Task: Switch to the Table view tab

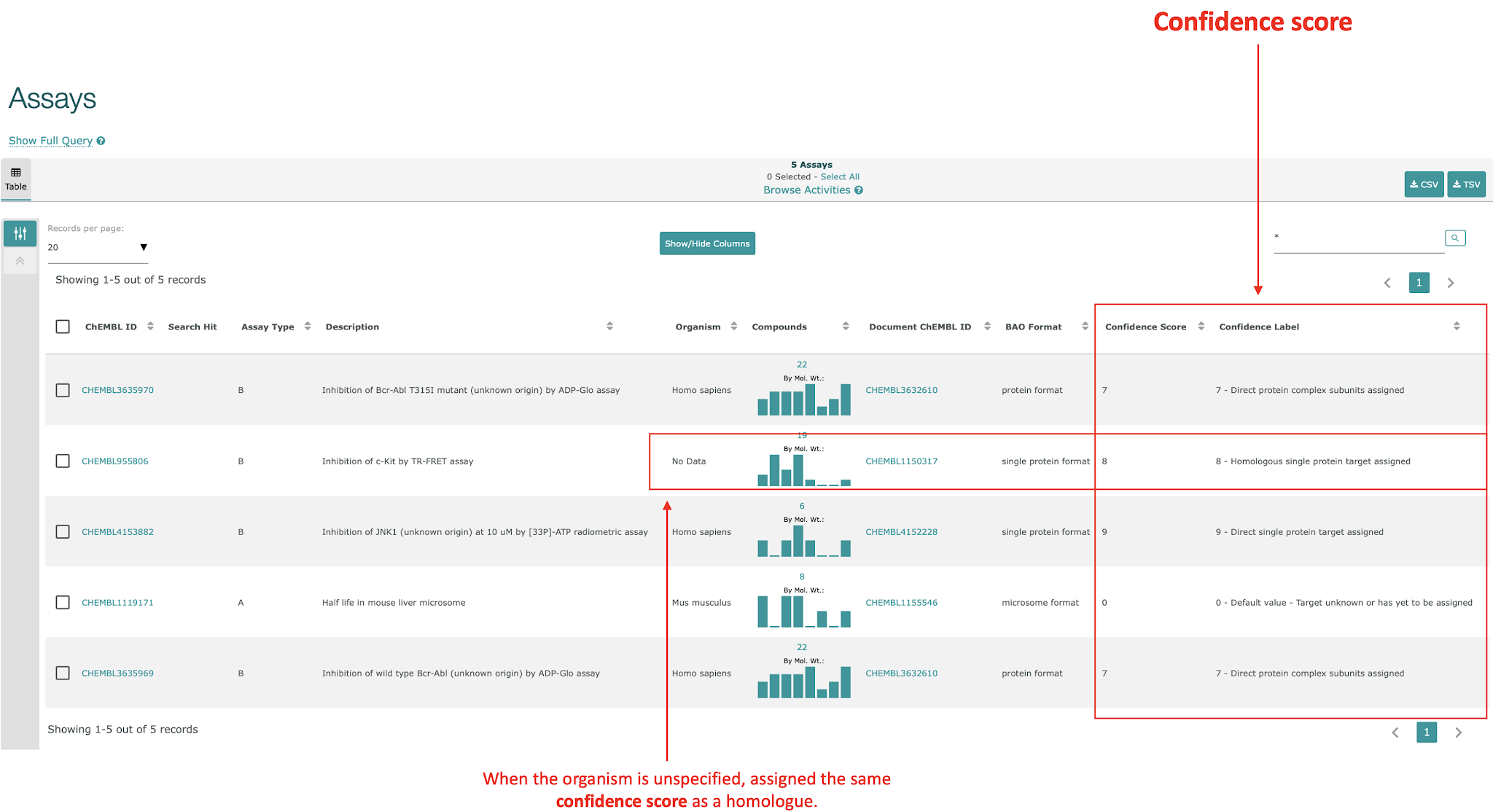Action: pos(16,179)
